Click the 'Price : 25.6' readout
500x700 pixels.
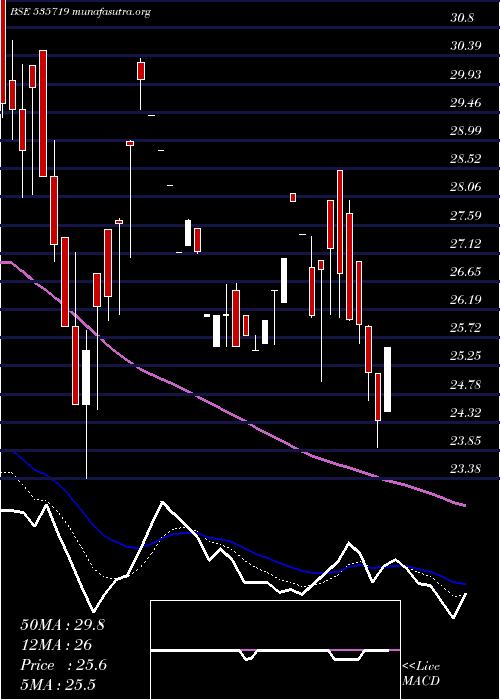point(63,665)
